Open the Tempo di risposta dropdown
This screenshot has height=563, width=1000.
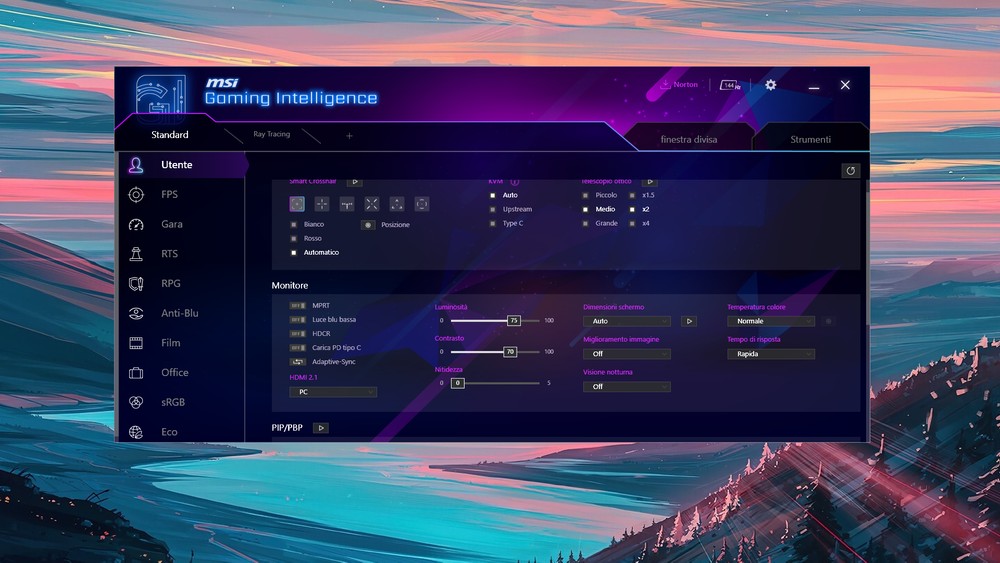click(x=771, y=354)
